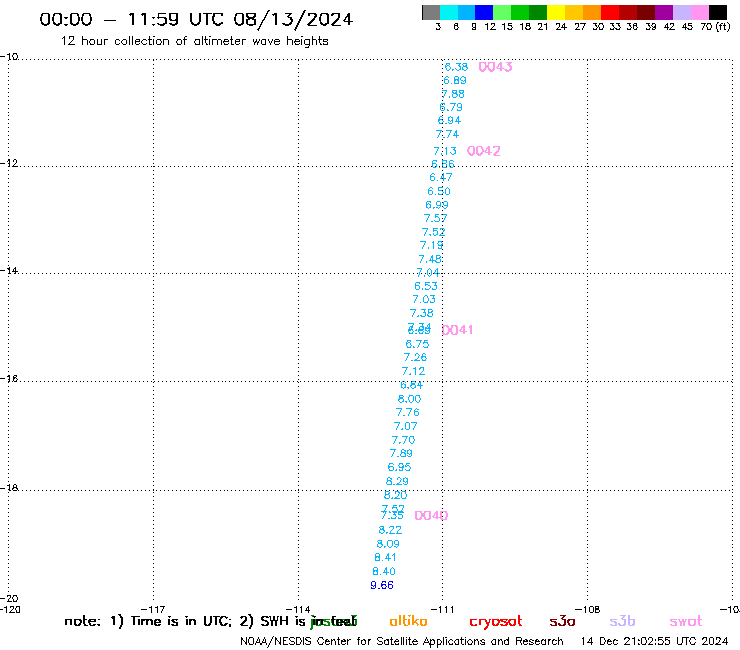Click the pink 'swot' satellite label
Screen dimensions: 740x650
pyautogui.click(x=686, y=622)
